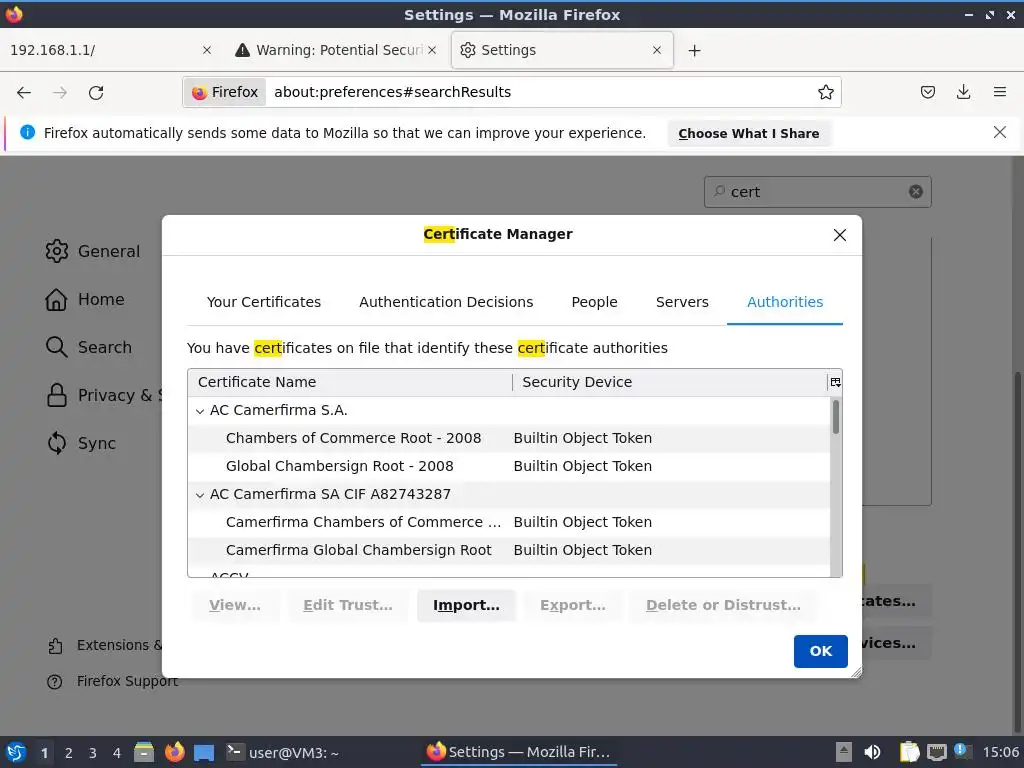This screenshot has height=768, width=1024.
Task: Switch to Your Certificates tab
Action: [x=264, y=302]
